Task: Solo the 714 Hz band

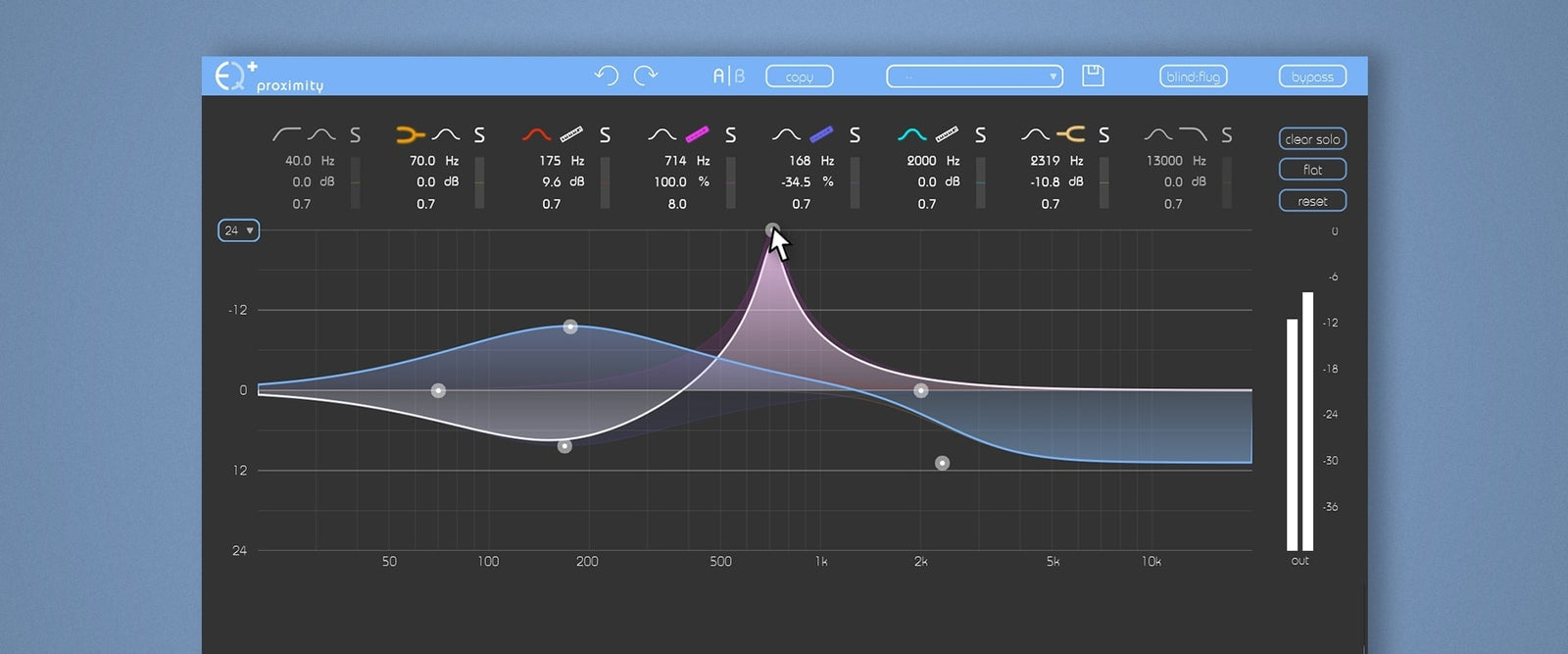Action: tap(730, 135)
